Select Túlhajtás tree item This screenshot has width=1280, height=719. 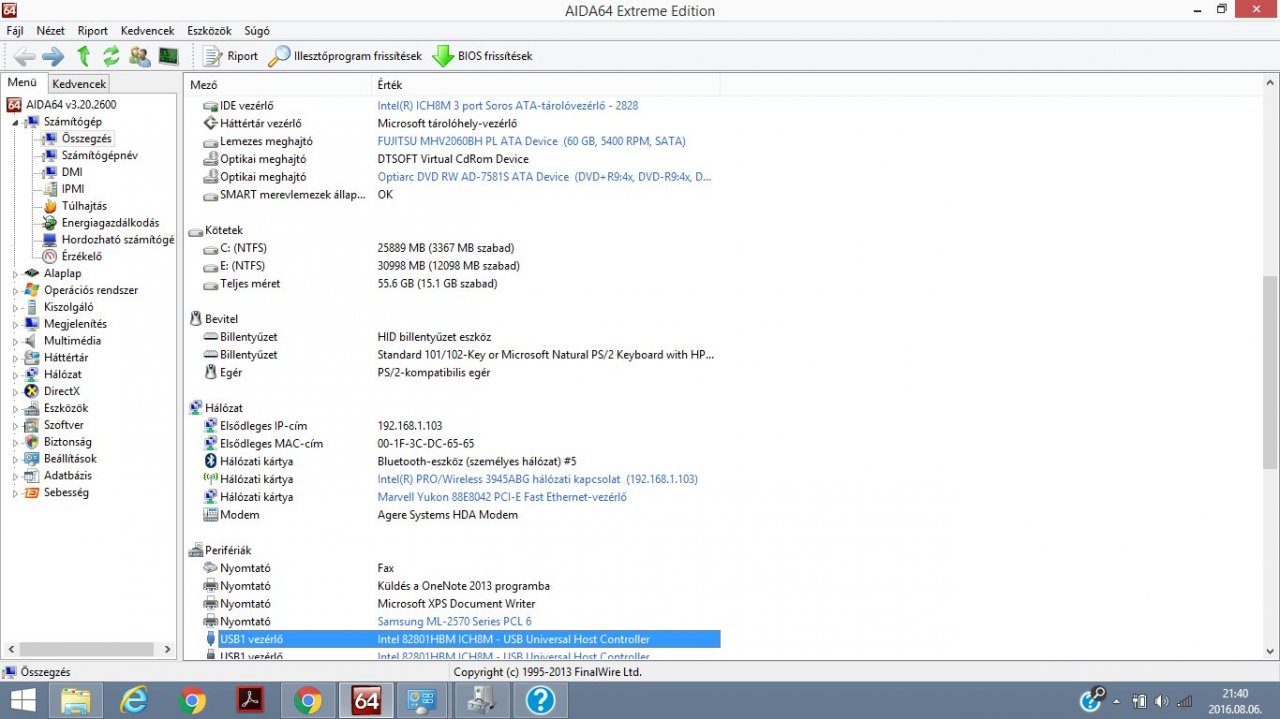[x=84, y=206]
